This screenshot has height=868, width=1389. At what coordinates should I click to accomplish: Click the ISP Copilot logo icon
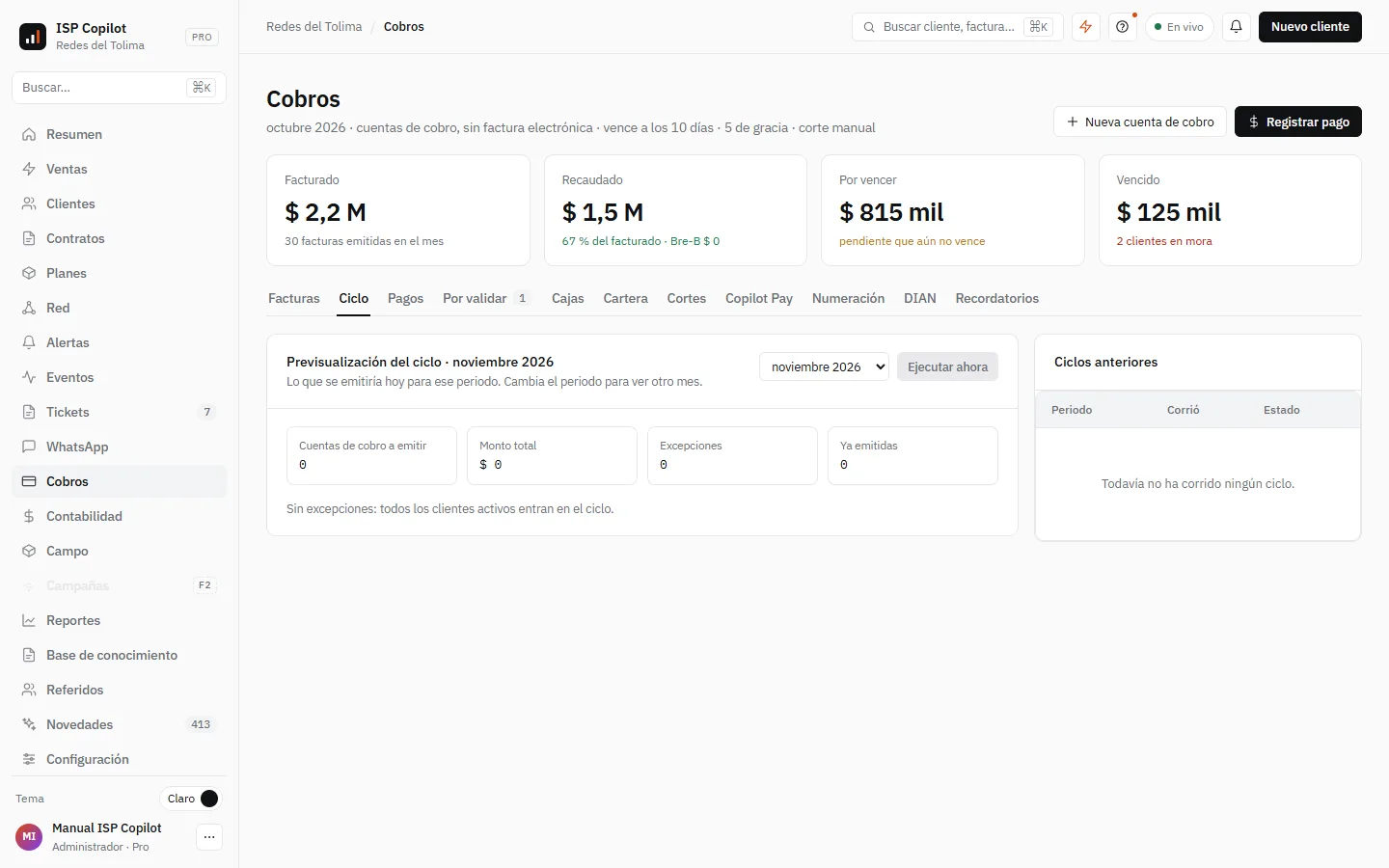click(33, 37)
